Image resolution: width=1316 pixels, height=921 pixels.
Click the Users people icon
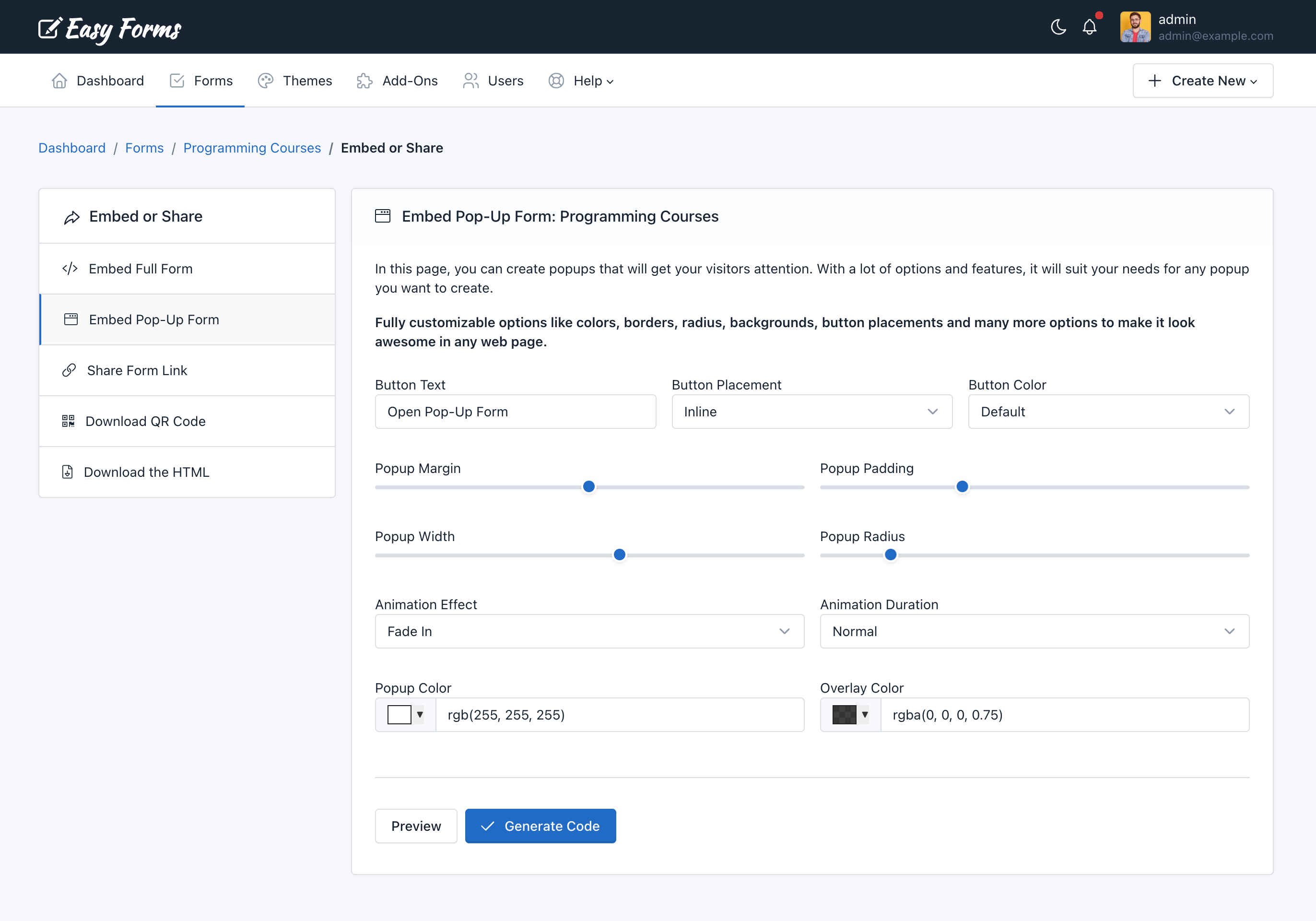point(470,81)
